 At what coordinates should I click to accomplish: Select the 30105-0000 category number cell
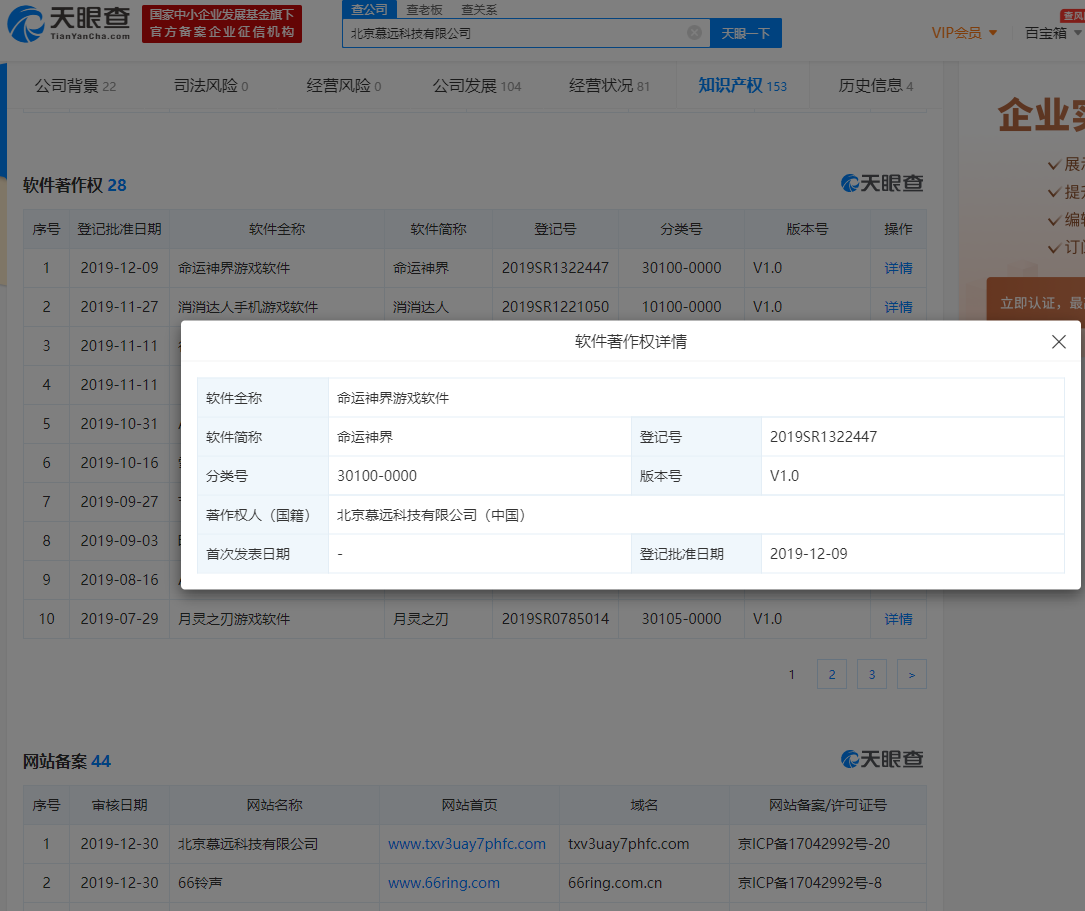click(682, 619)
